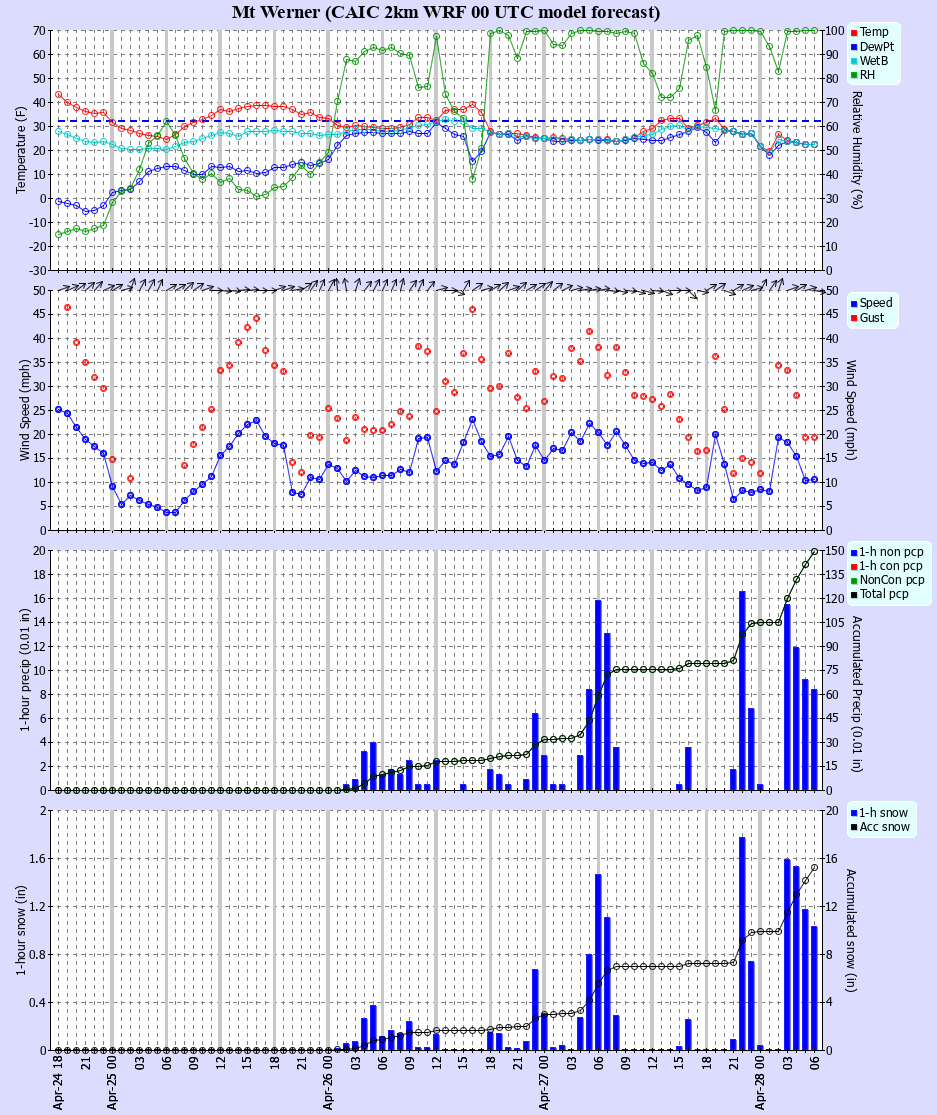This screenshot has height=1115, width=937.
Task: Toggle the 1-h con pcp series
Action: pyautogui.click(x=852, y=565)
